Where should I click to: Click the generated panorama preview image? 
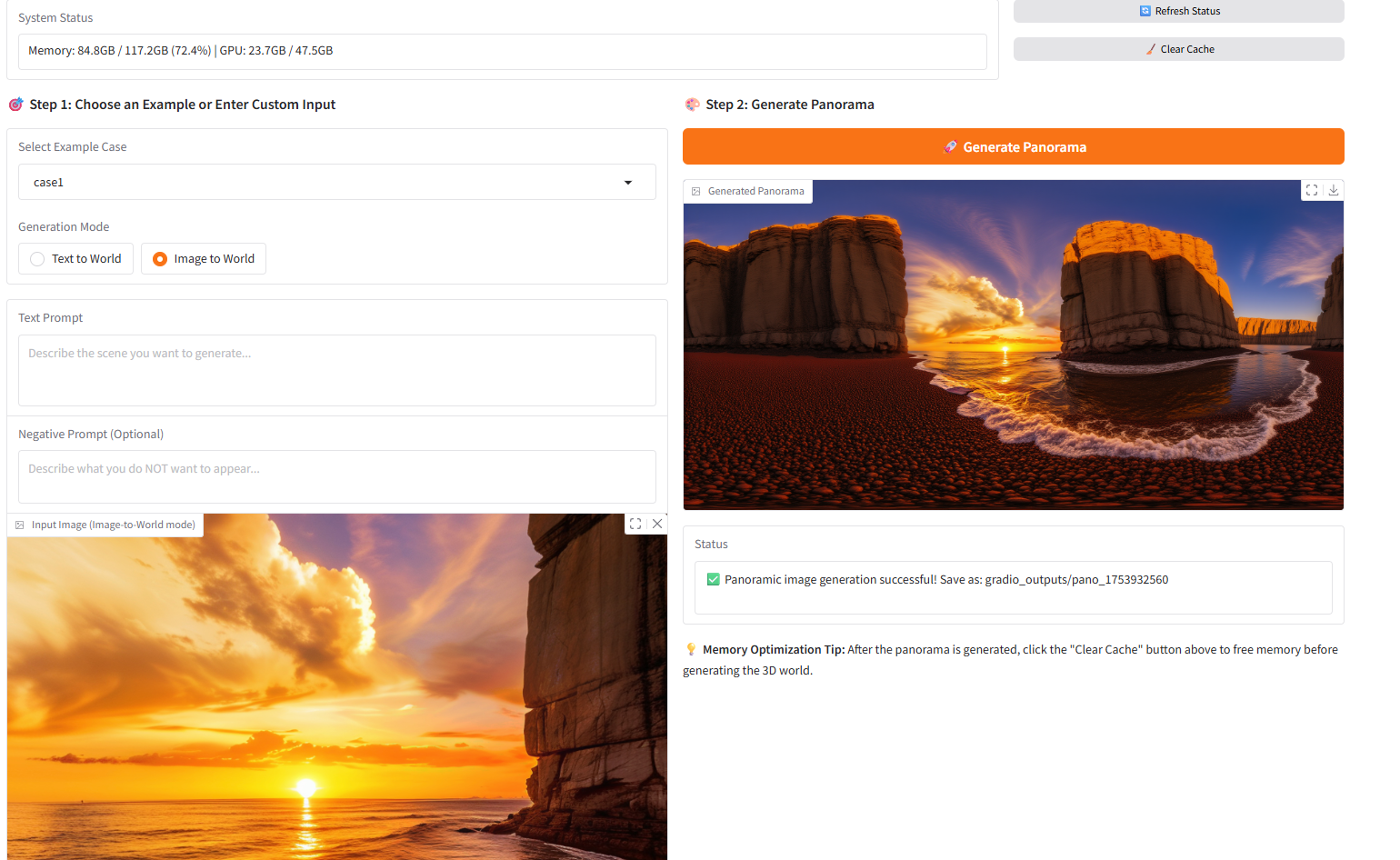[x=1013, y=355]
